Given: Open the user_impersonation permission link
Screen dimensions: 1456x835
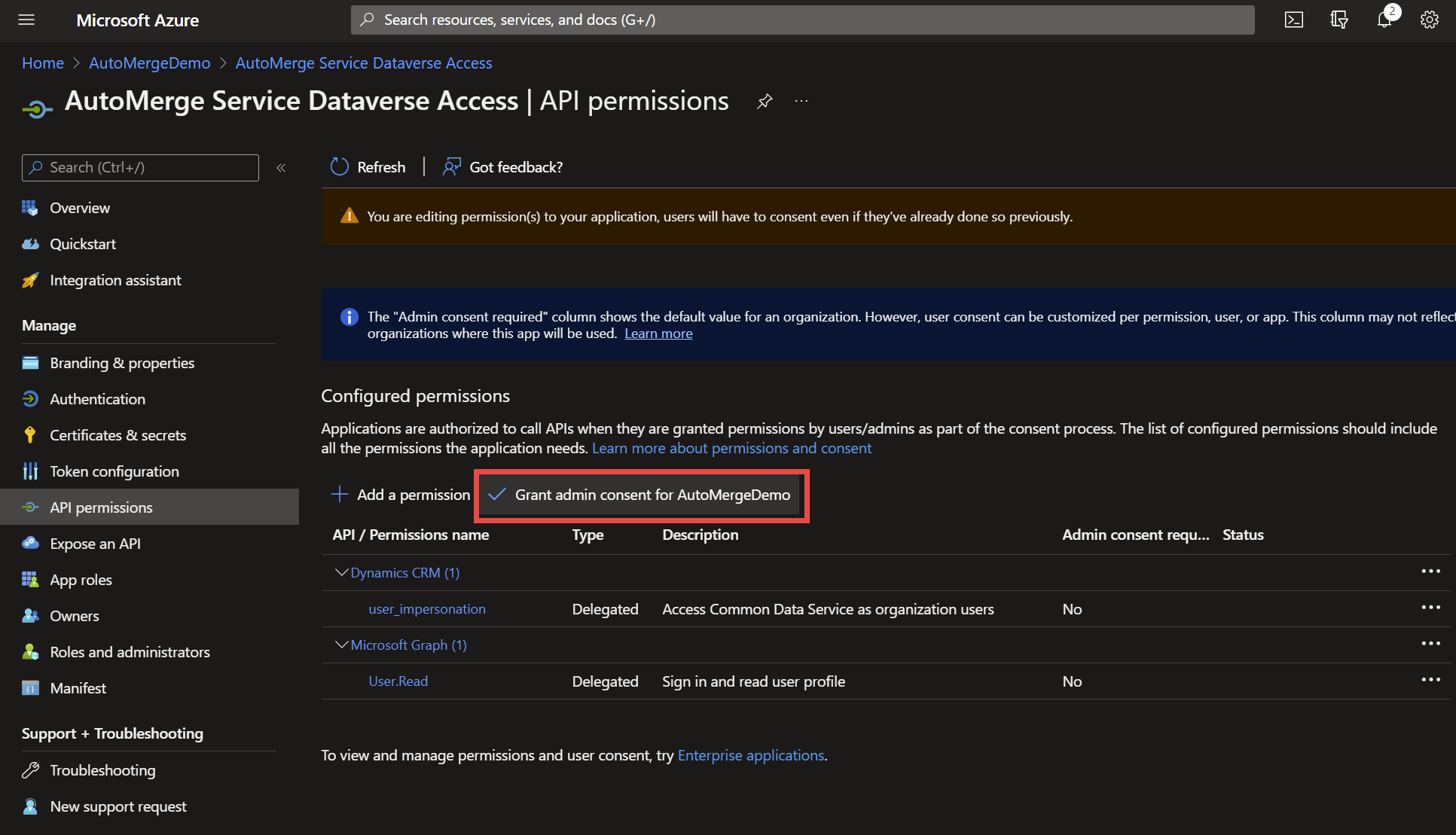Looking at the screenshot, I should (427, 609).
